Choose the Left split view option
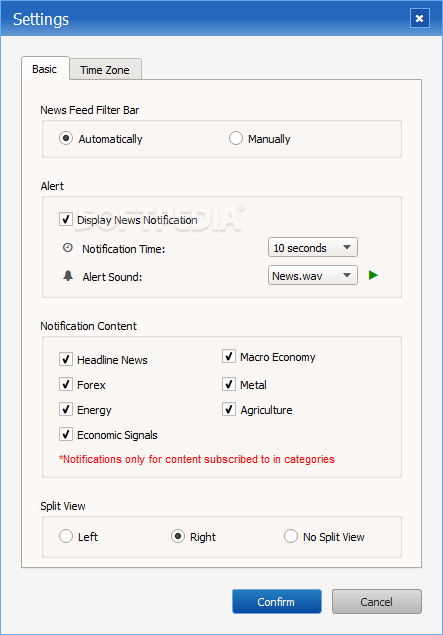Viewport: 443px width, 635px height. click(66, 536)
